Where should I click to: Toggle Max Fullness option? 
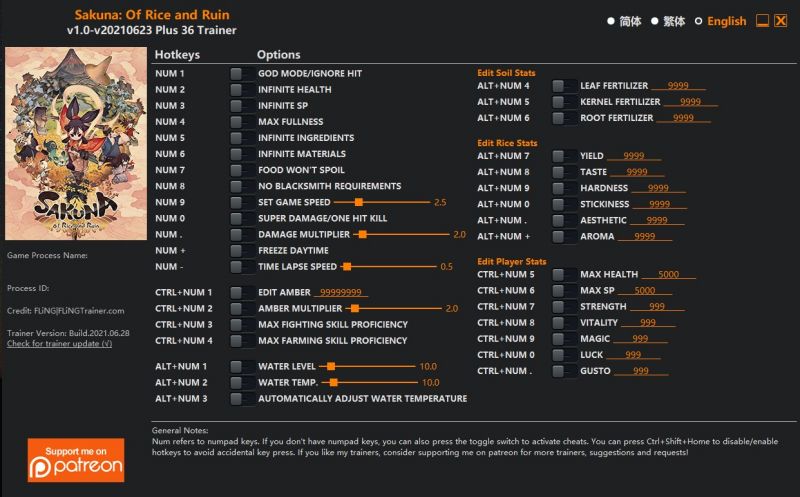pos(242,122)
